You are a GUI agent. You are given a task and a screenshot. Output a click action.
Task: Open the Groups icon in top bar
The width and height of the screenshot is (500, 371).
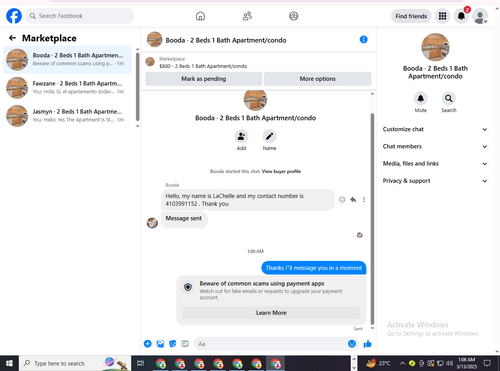[294, 16]
